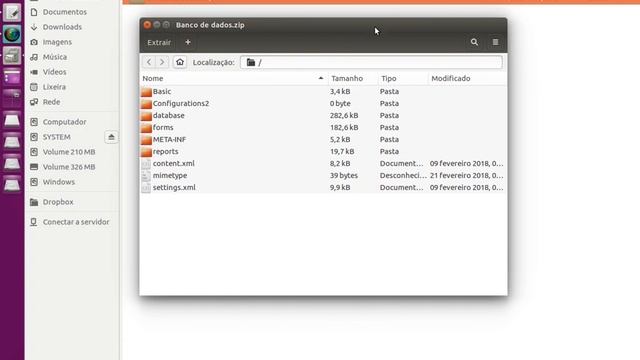Click the forms folder name

tap(163, 127)
